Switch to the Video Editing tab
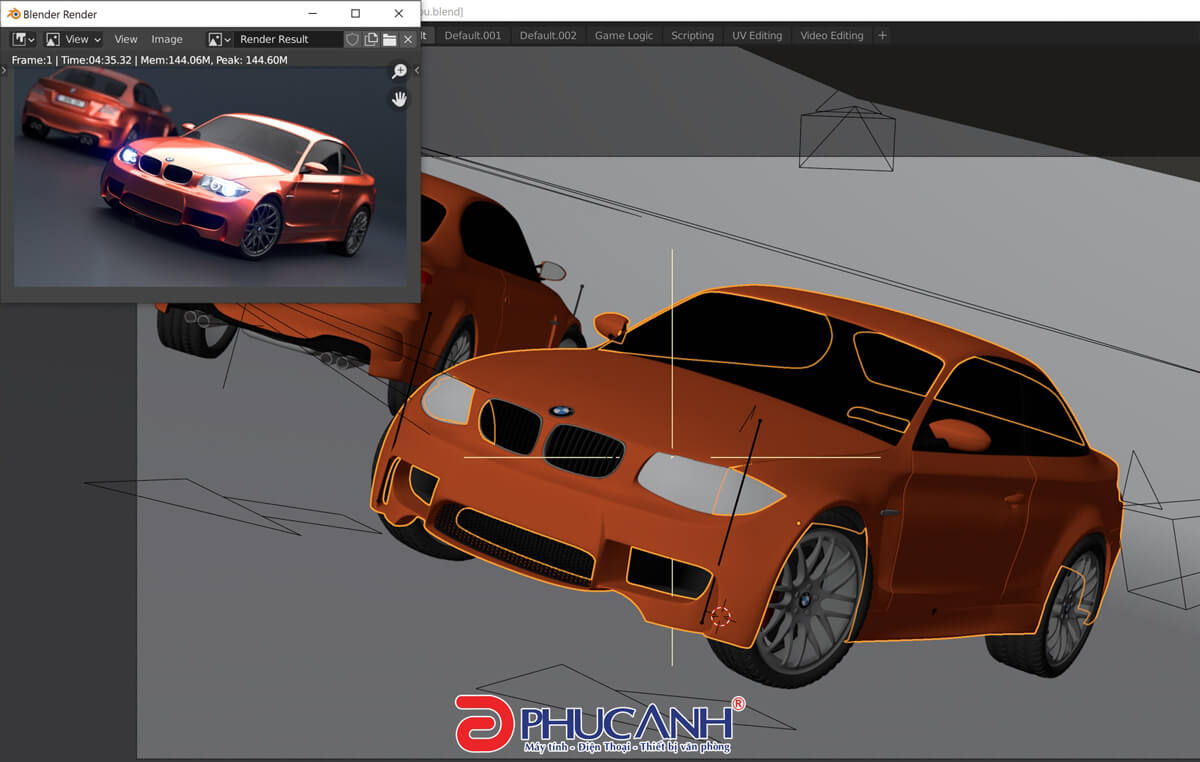 point(832,35)
